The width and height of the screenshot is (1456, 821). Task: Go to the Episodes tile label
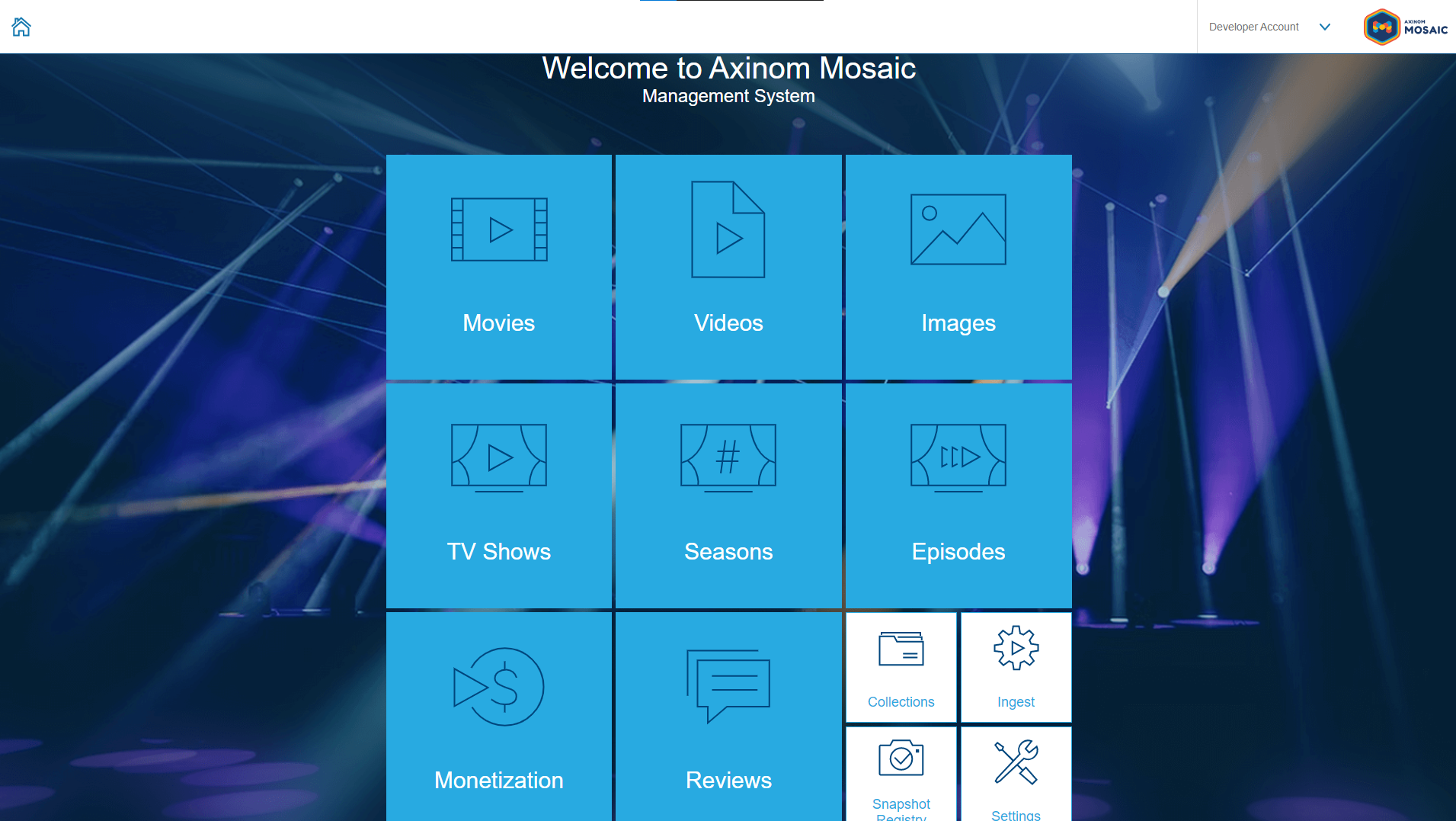[958, 552]
